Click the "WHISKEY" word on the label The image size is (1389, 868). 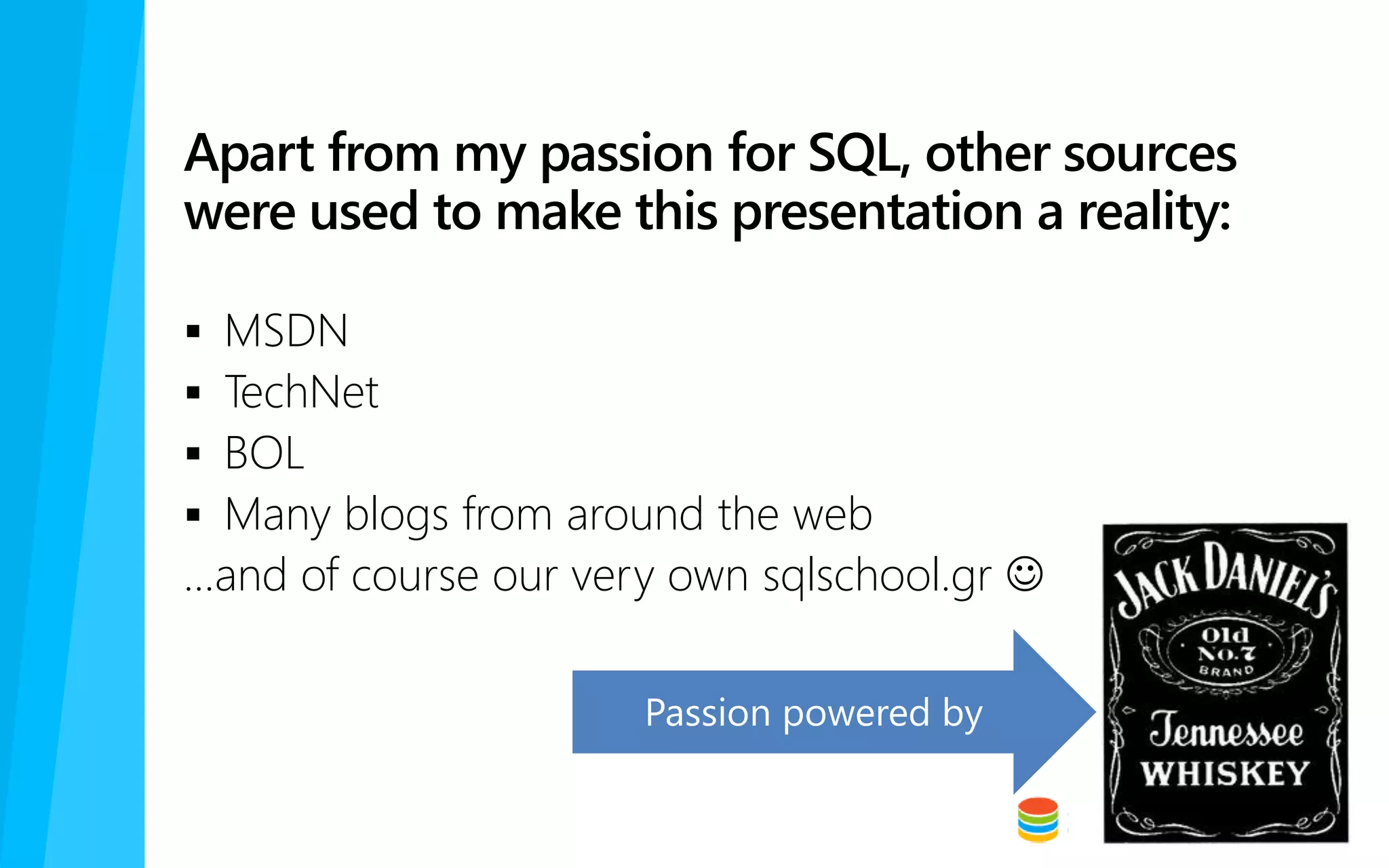[1225, 774]
